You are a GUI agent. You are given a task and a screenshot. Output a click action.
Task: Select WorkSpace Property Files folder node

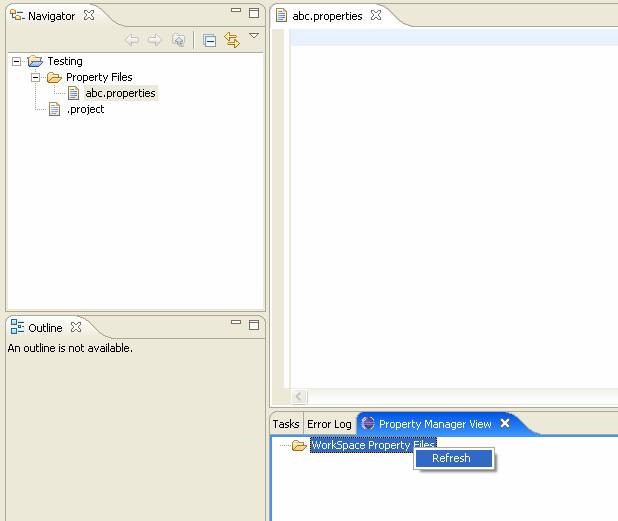[x=372, y=445]
